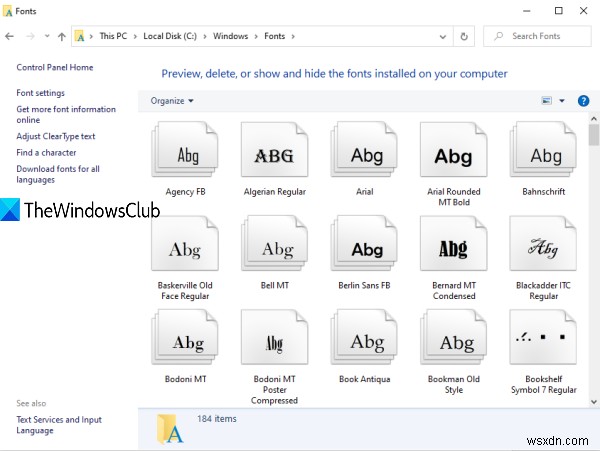Open Font settings link
Image resolution: width=600 pixels, height=451 pixels.
(41, 93)
